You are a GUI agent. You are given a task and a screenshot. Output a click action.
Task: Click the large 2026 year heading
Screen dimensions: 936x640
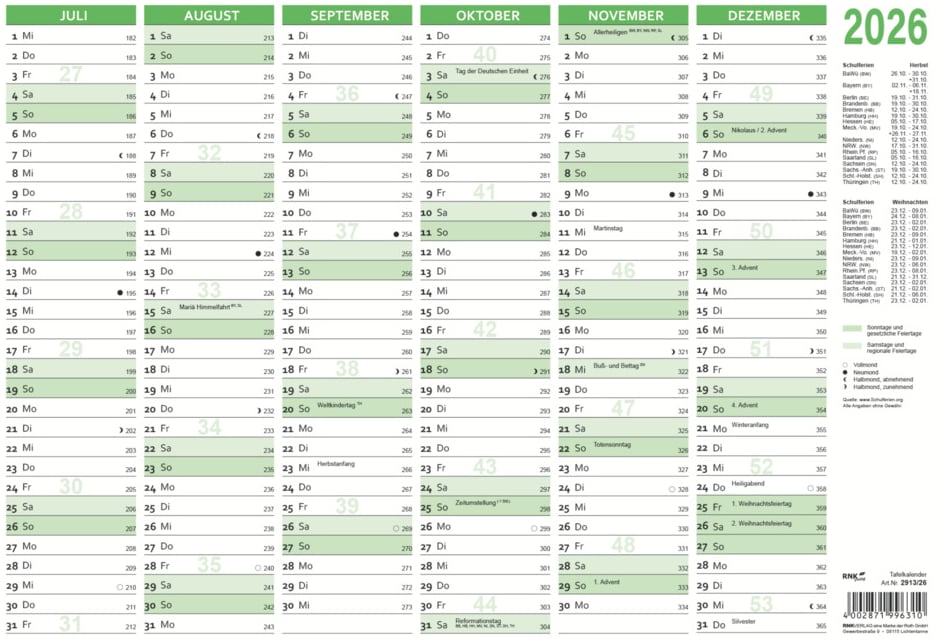885,28
